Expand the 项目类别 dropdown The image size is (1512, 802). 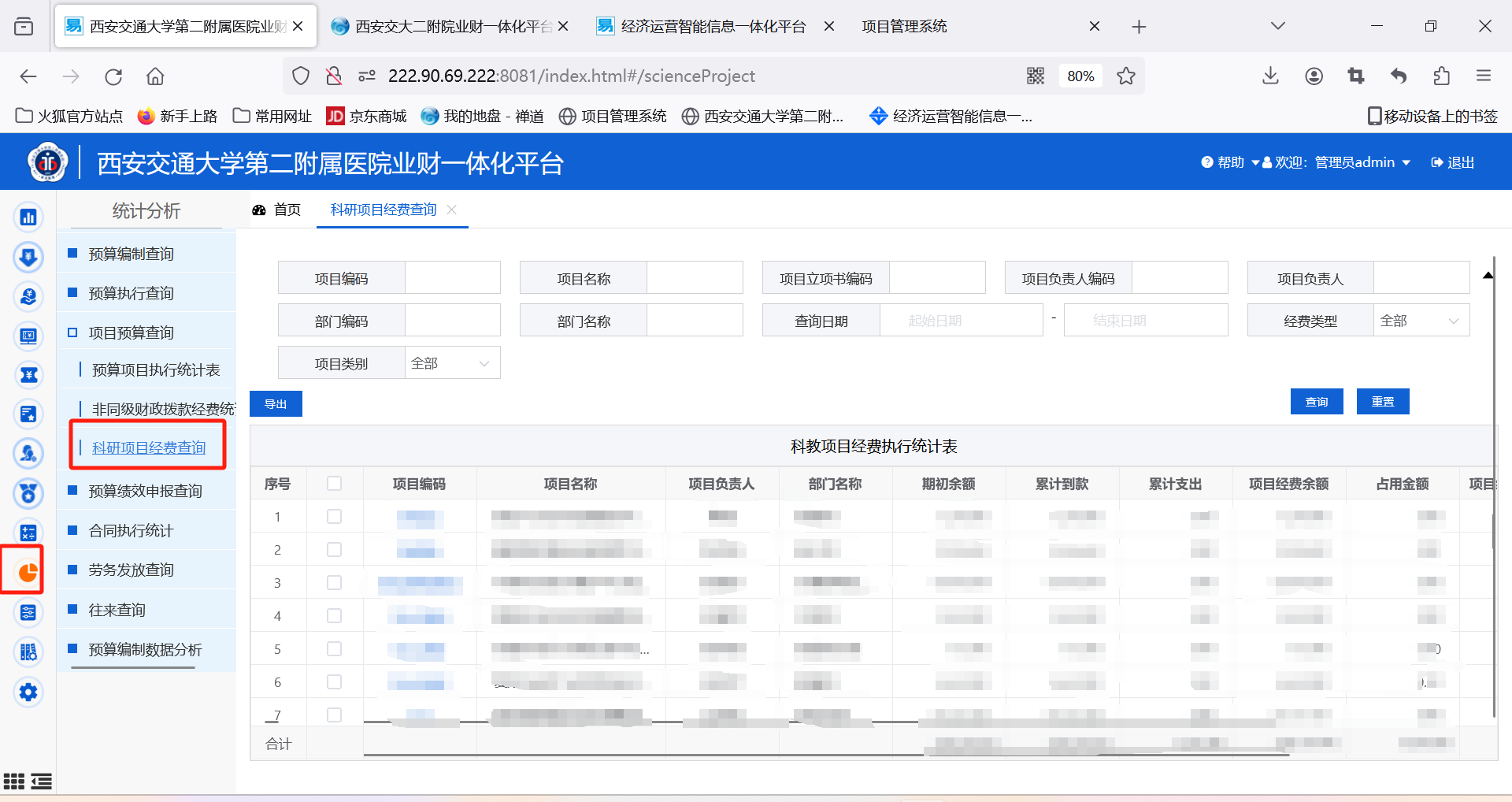tap(451, 362)
